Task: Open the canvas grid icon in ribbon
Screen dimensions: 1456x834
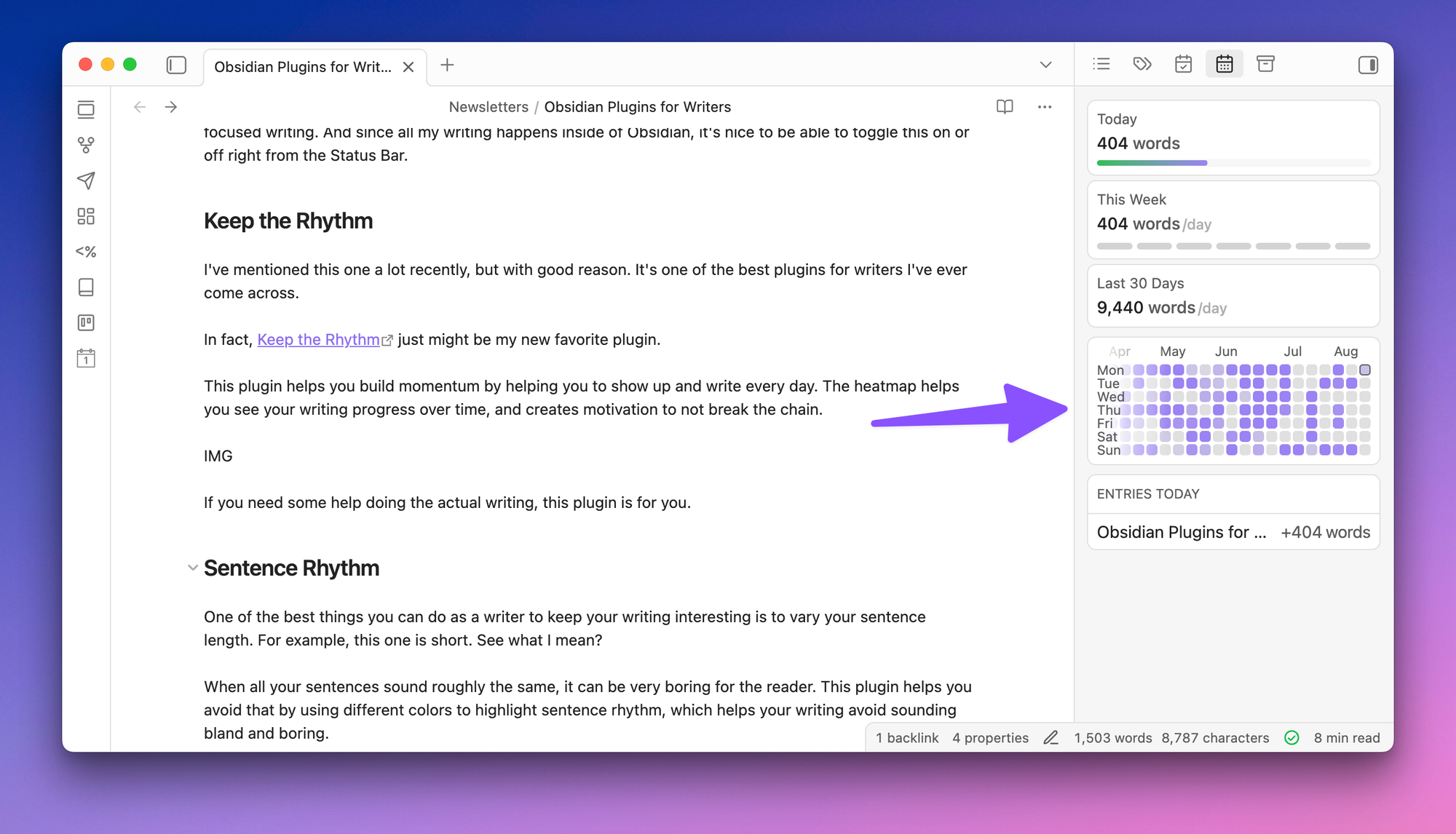Action: click(x=86, y=216)
